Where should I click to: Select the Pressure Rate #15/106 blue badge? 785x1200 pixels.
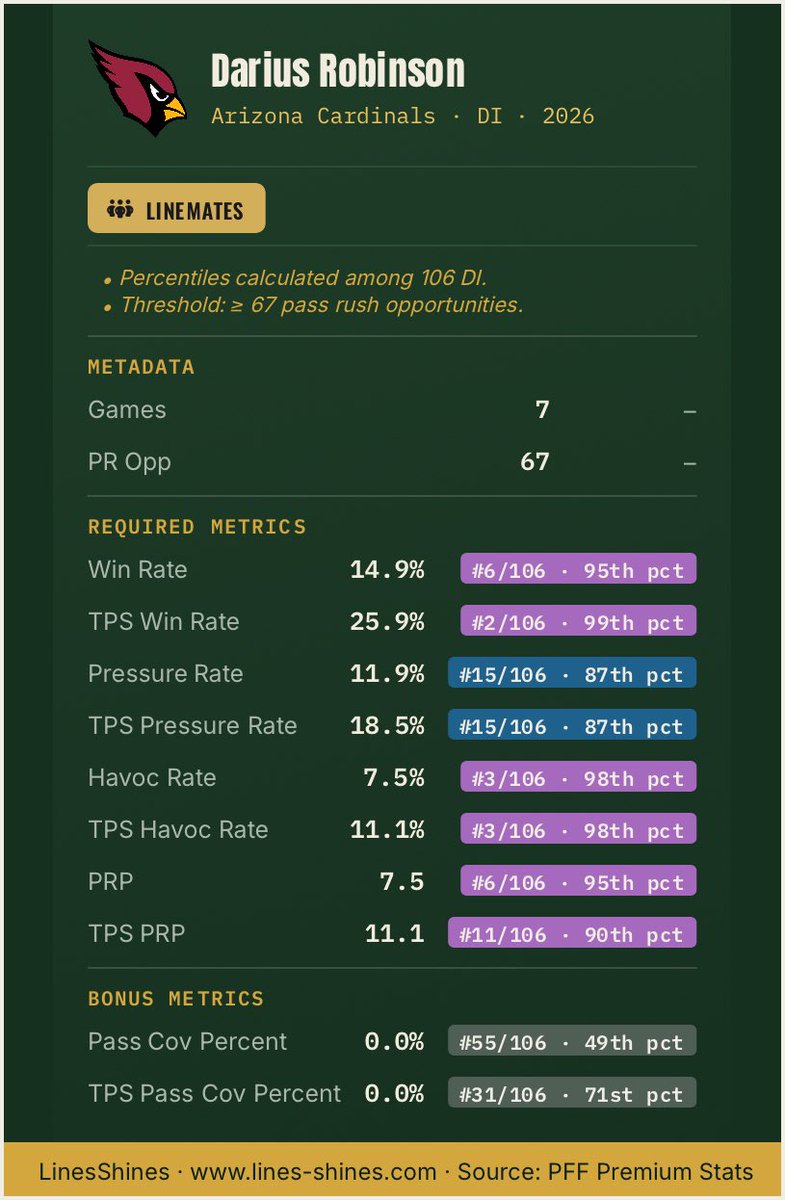pos(572,674)
